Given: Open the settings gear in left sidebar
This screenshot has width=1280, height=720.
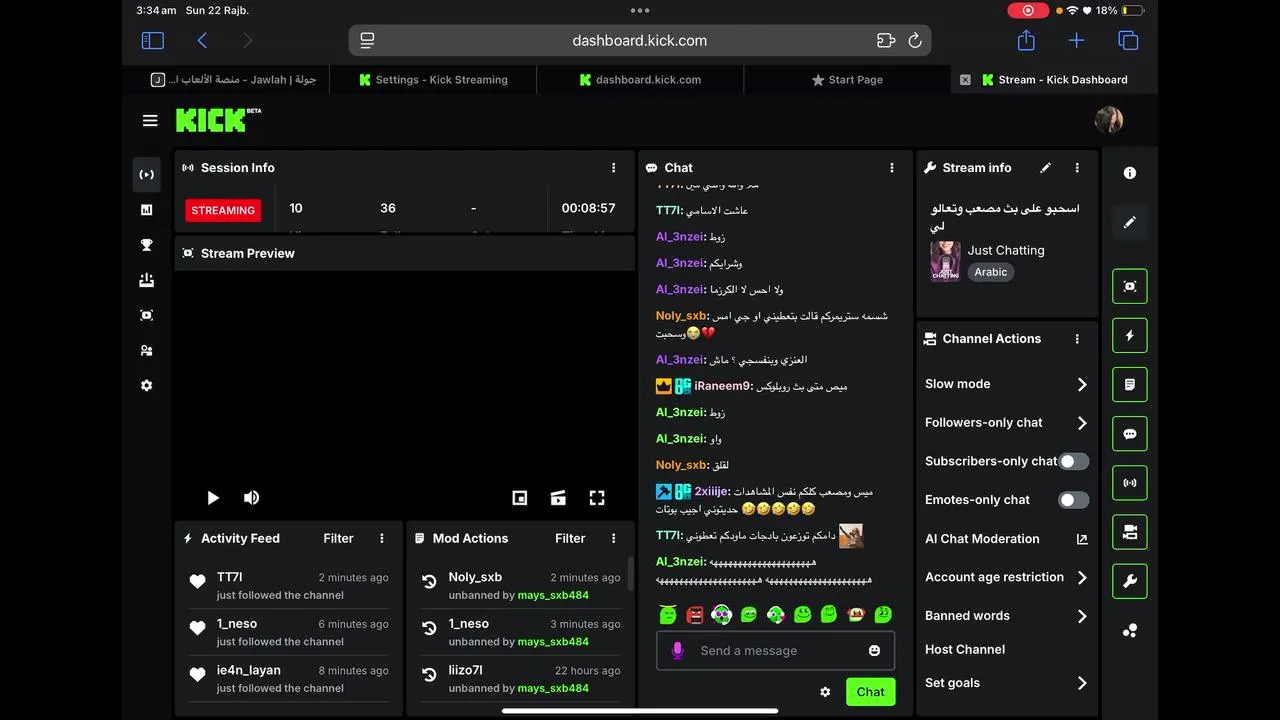Looking at the screenshot, I should pyautogui.click(x=147, y=385).
